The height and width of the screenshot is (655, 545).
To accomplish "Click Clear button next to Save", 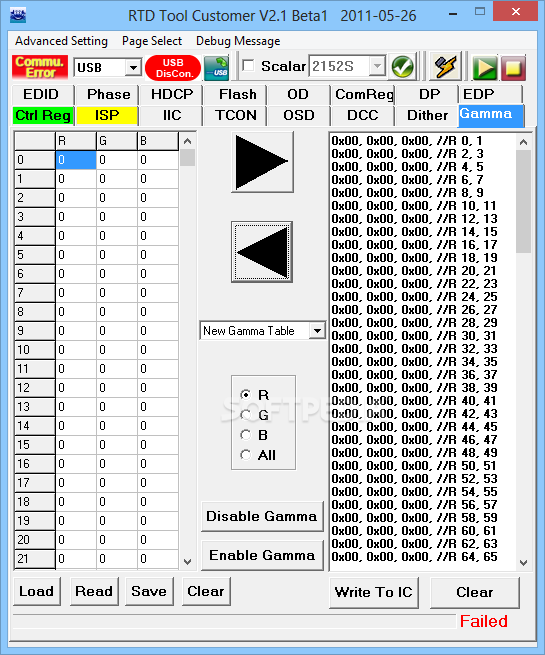I will coord(206,592).
